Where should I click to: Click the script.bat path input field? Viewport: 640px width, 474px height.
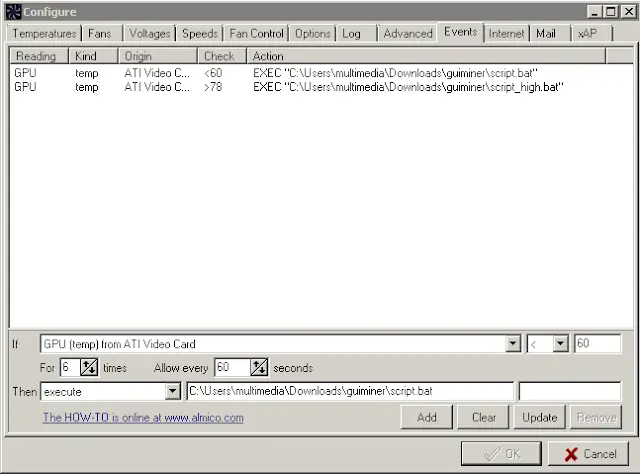click(x=350, y=391)
